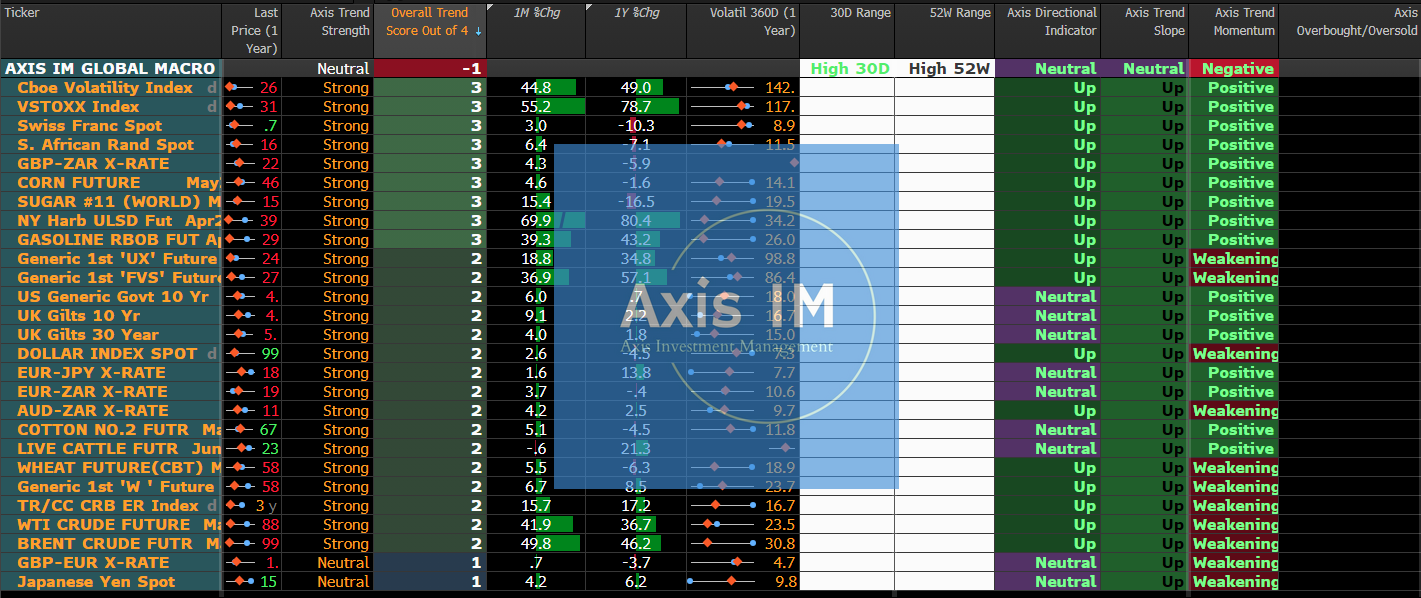1421x598 pixels.
Task: Click the red Negative momentum cell
Action: (1234, 69)
